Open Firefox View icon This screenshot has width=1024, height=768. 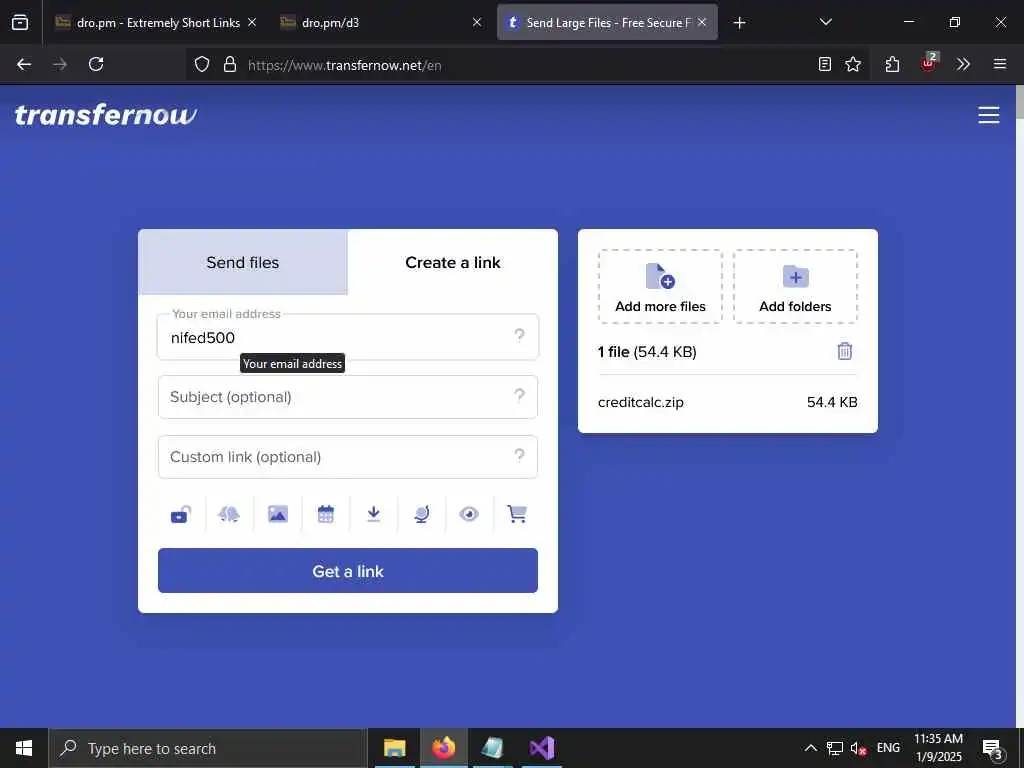[x=20, y=23]
